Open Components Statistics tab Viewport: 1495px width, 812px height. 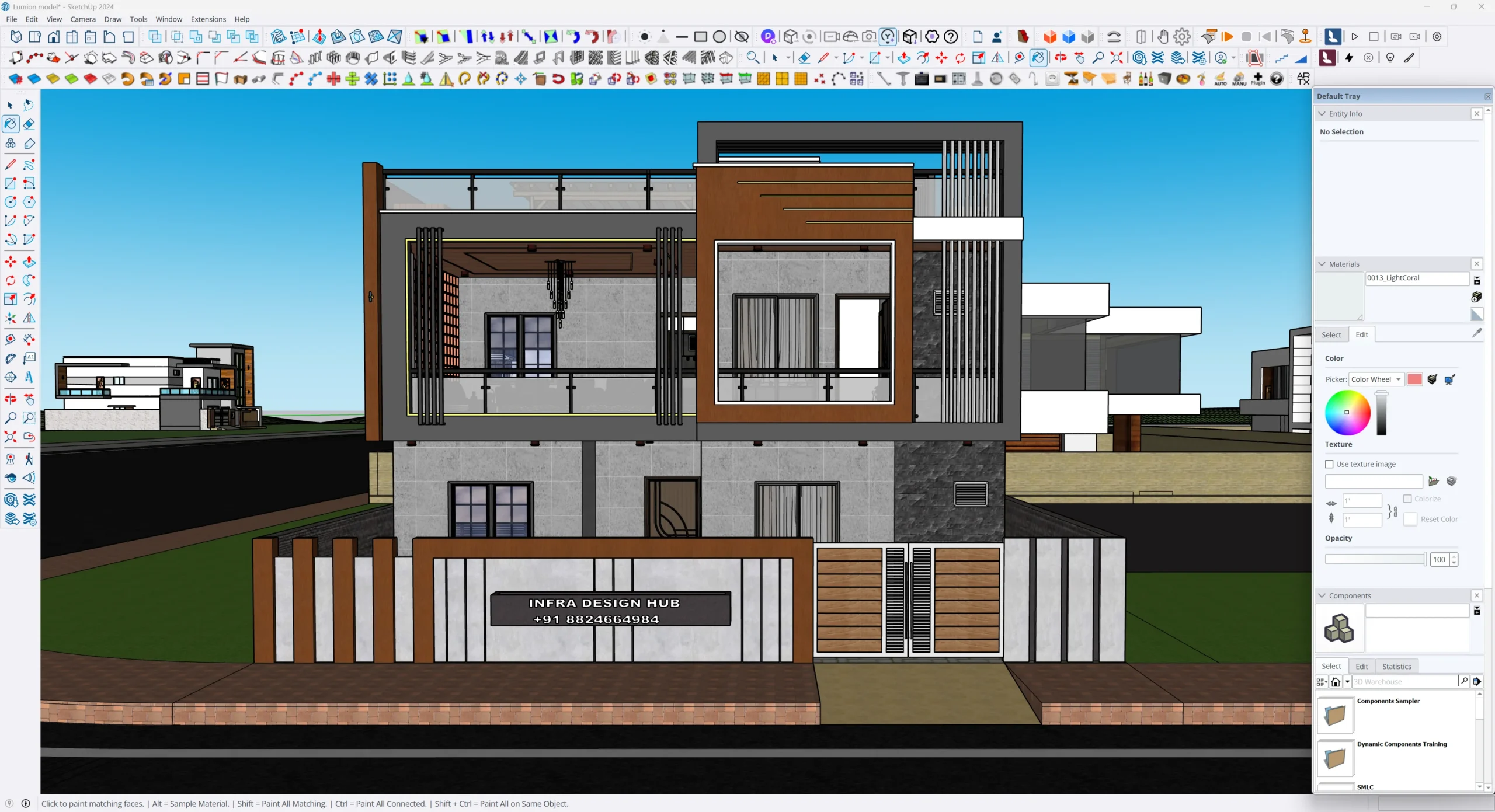1396,666
